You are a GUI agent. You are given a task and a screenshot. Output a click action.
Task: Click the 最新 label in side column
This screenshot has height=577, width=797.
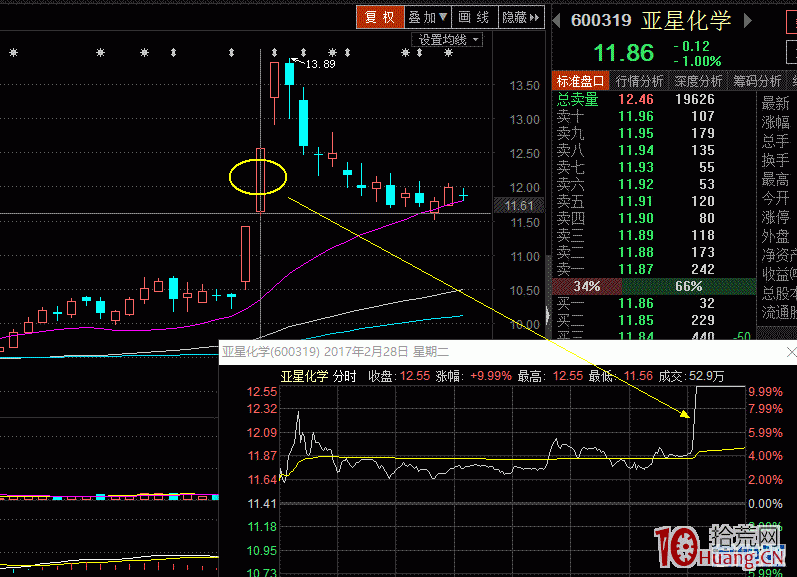coord(775,103)
